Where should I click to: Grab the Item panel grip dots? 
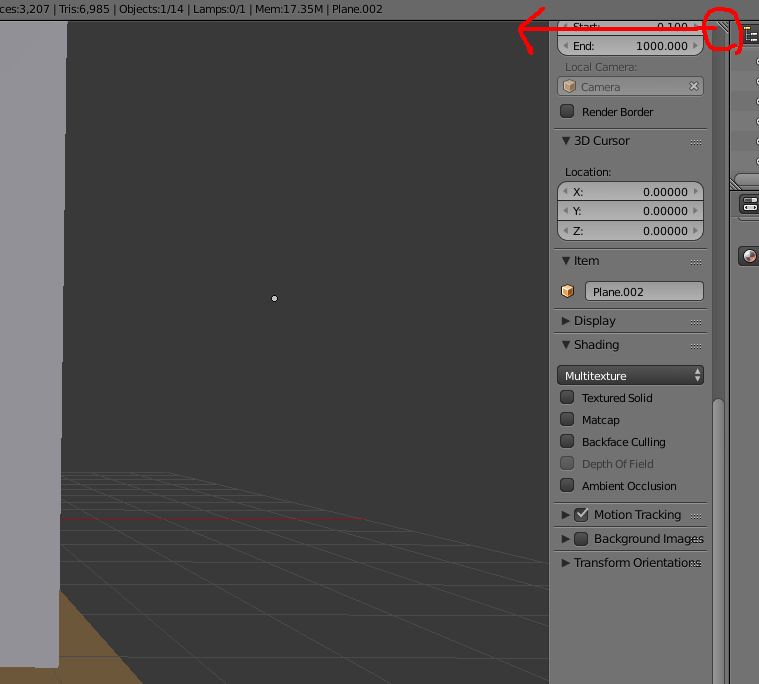pos(696,262)
